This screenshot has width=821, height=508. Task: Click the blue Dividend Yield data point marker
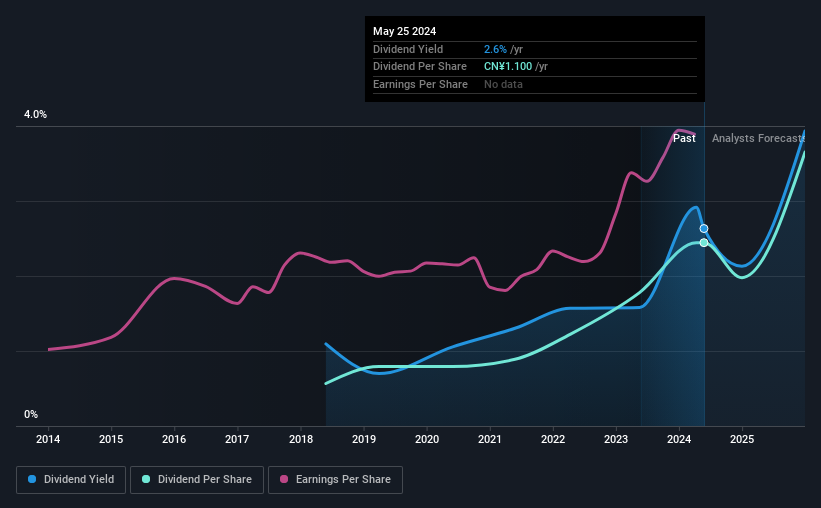click(704, 228)
